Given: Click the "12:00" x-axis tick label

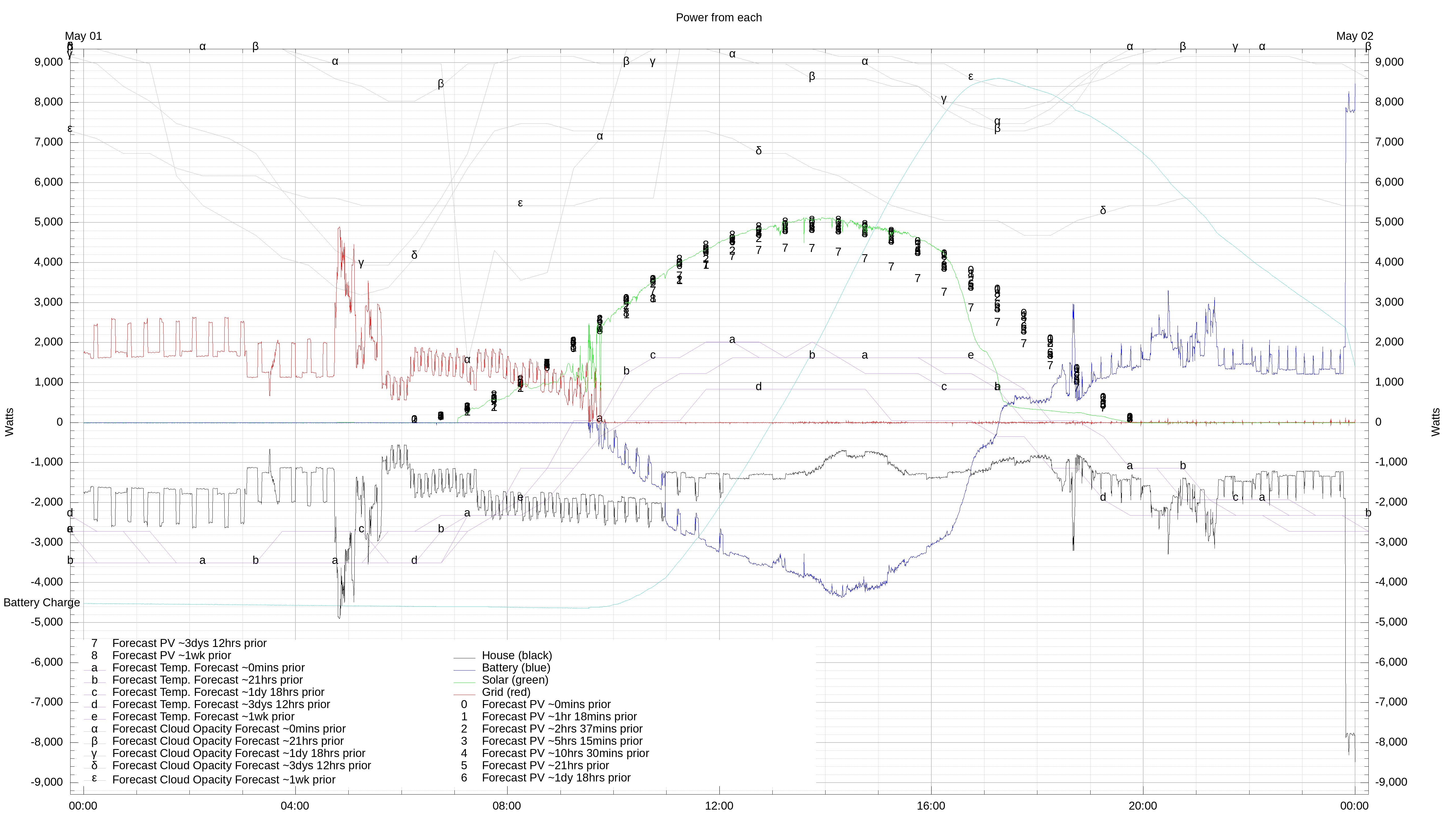Looking at the screenshot, I should (x=719, y=806).
